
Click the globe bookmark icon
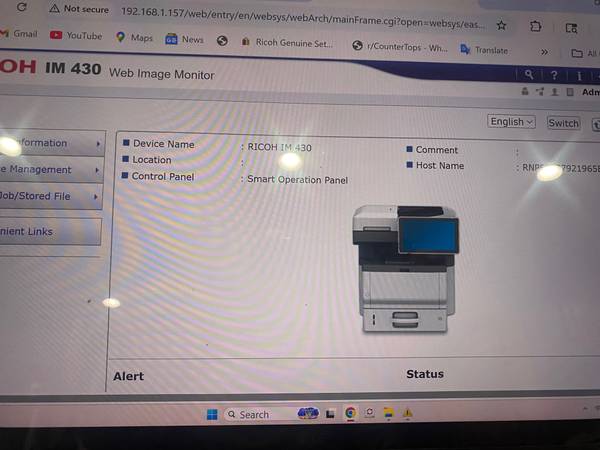222,41
